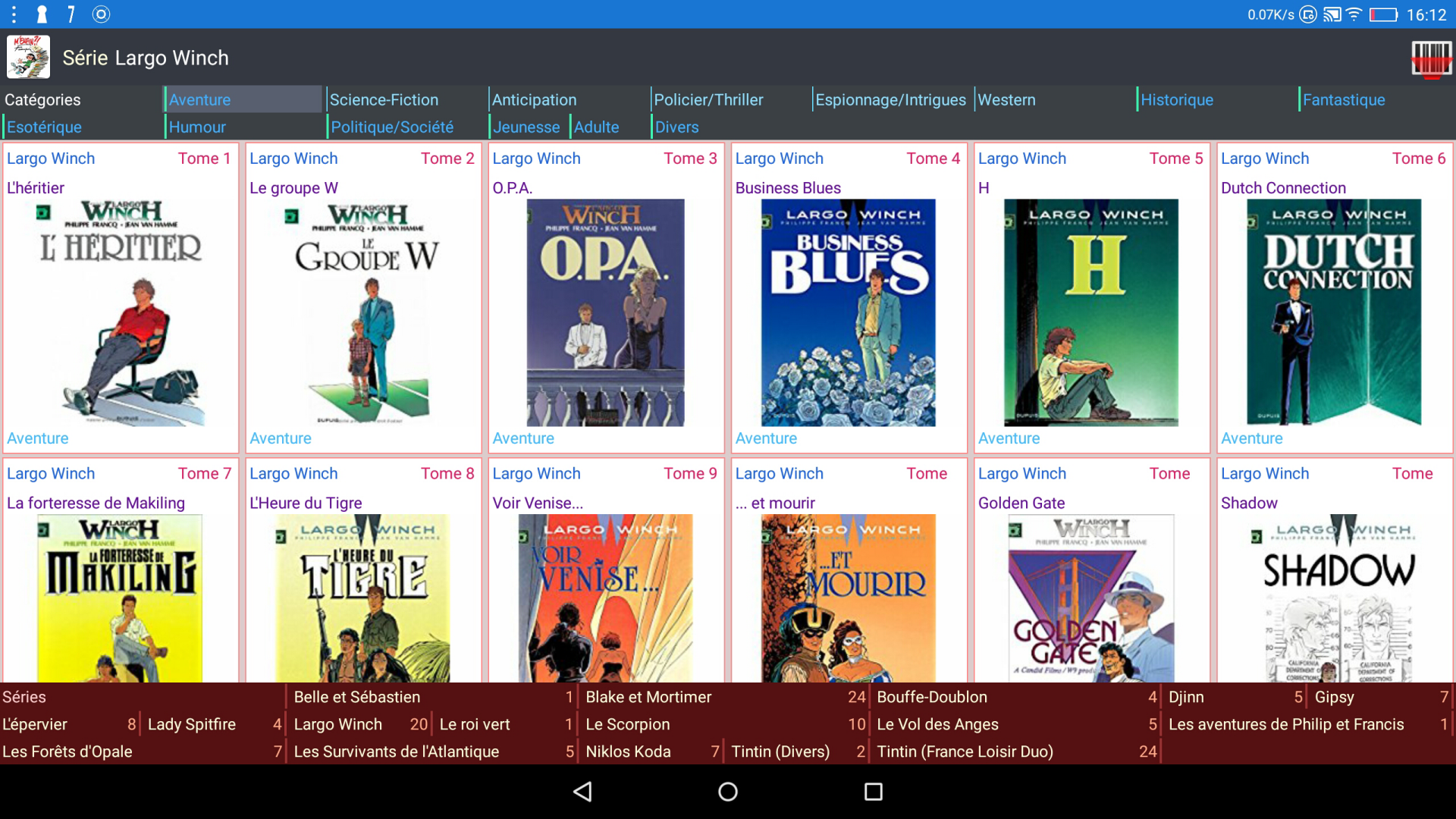Viewport: 1456px width, 819px height.
Task: Select the Western category
Action: point(1006,99)
